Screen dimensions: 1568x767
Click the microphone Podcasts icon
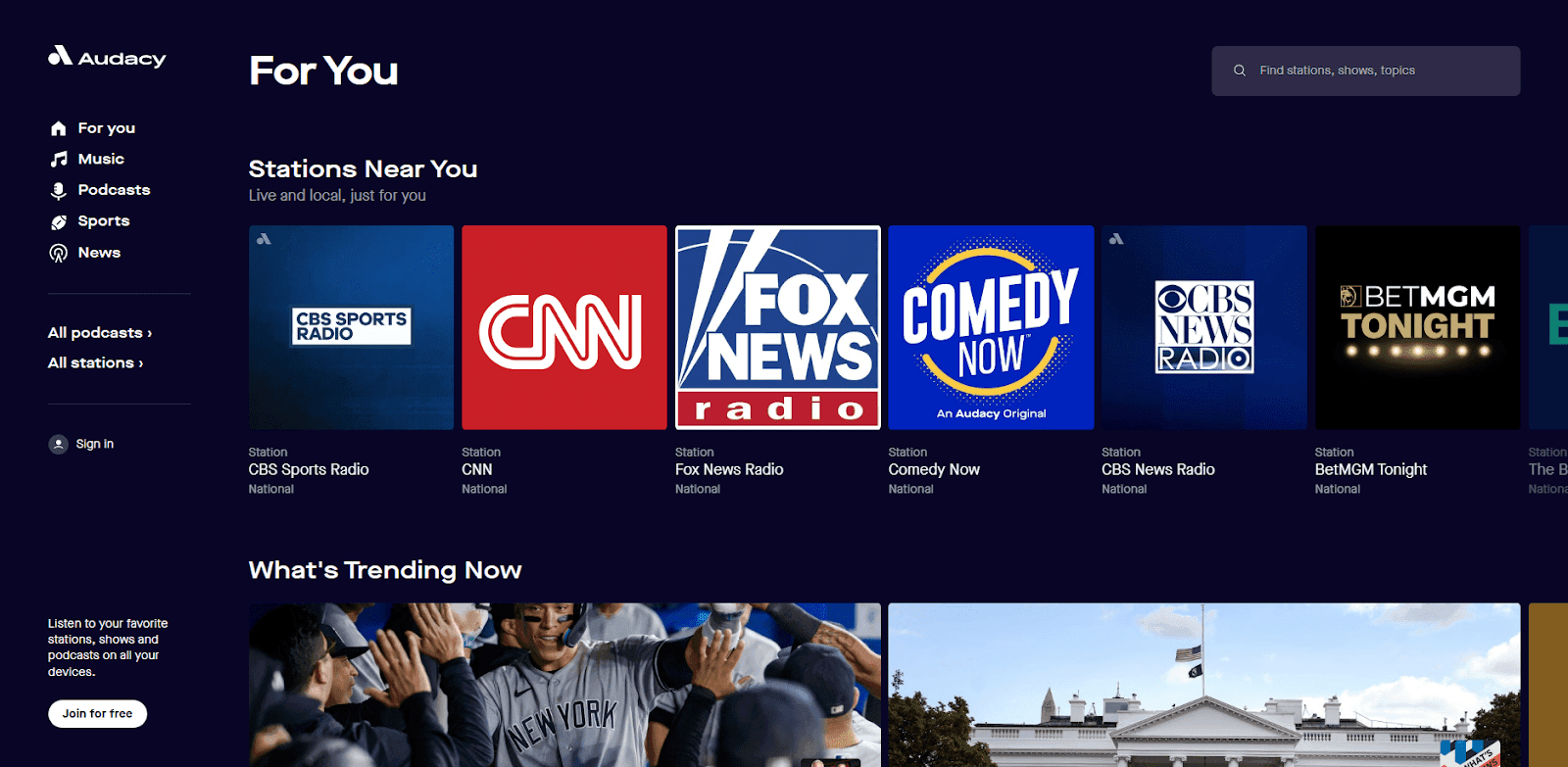click(59, 190)
